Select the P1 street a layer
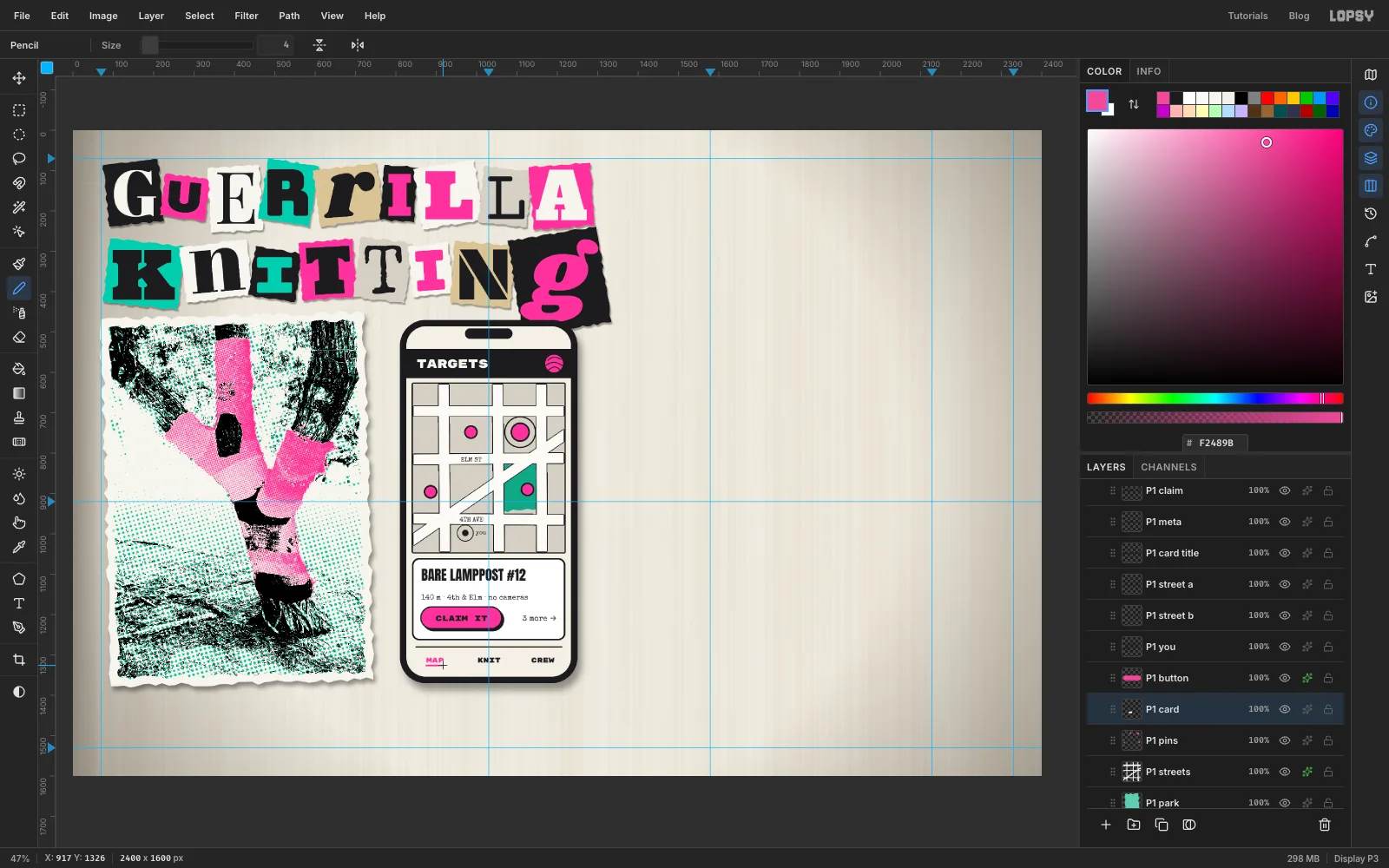The width and height of the screenshot is (1389, 868). pyautogui.click(x=1215, y=584)
